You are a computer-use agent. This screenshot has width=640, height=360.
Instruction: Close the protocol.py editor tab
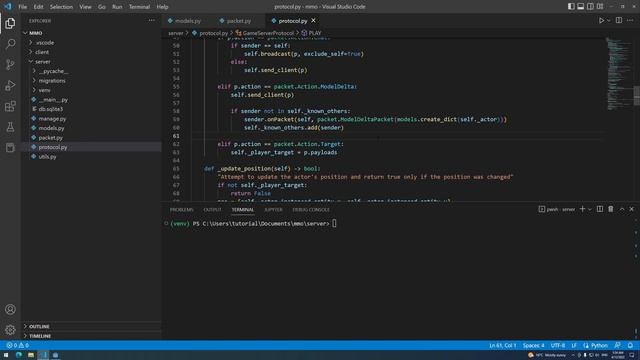pyautogui.click(x=313, y=20)
